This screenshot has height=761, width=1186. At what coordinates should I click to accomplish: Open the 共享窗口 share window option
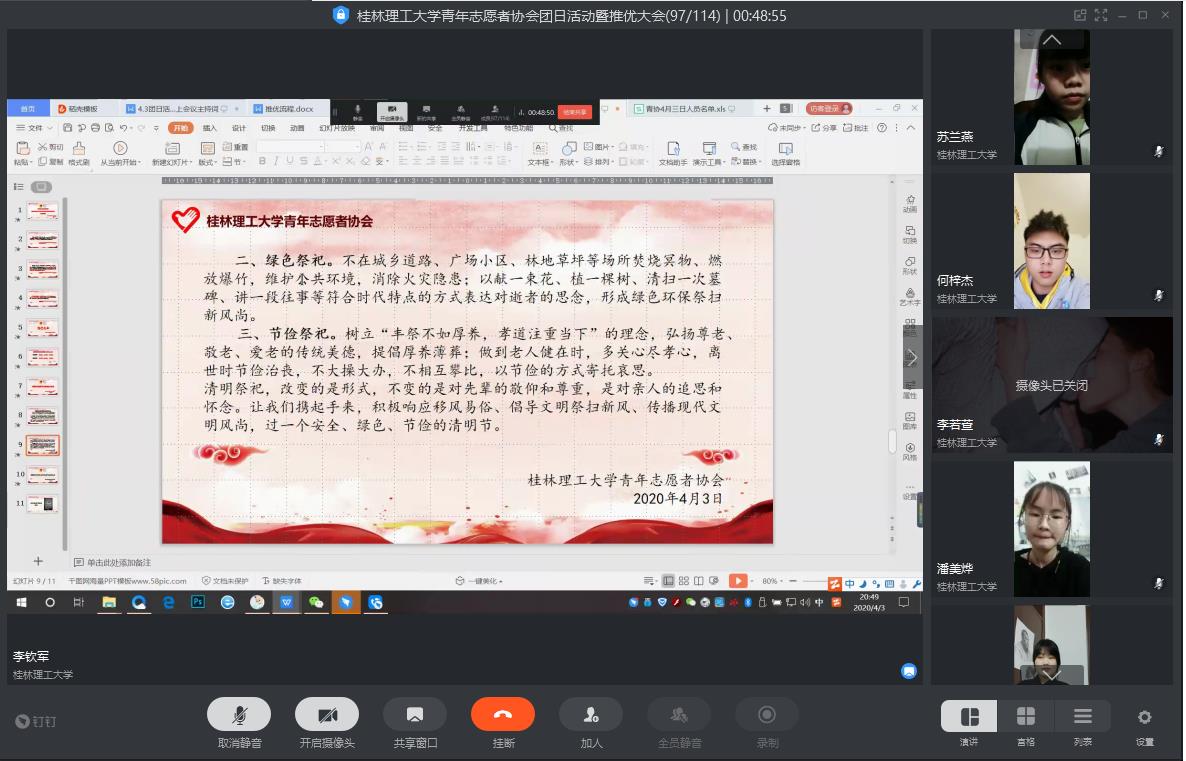[x=414, y=714]
